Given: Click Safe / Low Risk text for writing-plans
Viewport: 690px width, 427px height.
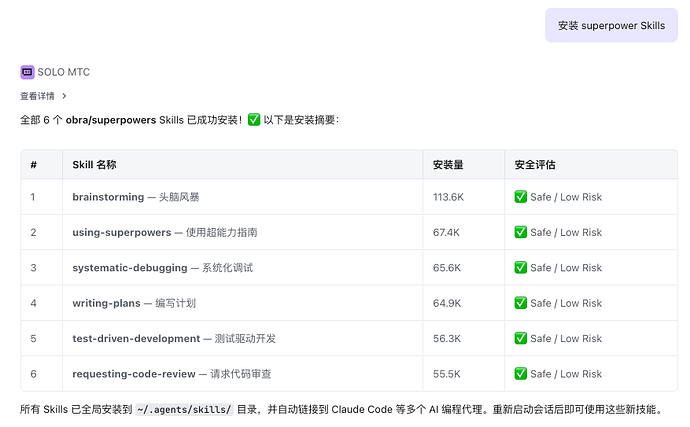Looking at the screenshot, I should pyautogui.click(x=566, y=303).
